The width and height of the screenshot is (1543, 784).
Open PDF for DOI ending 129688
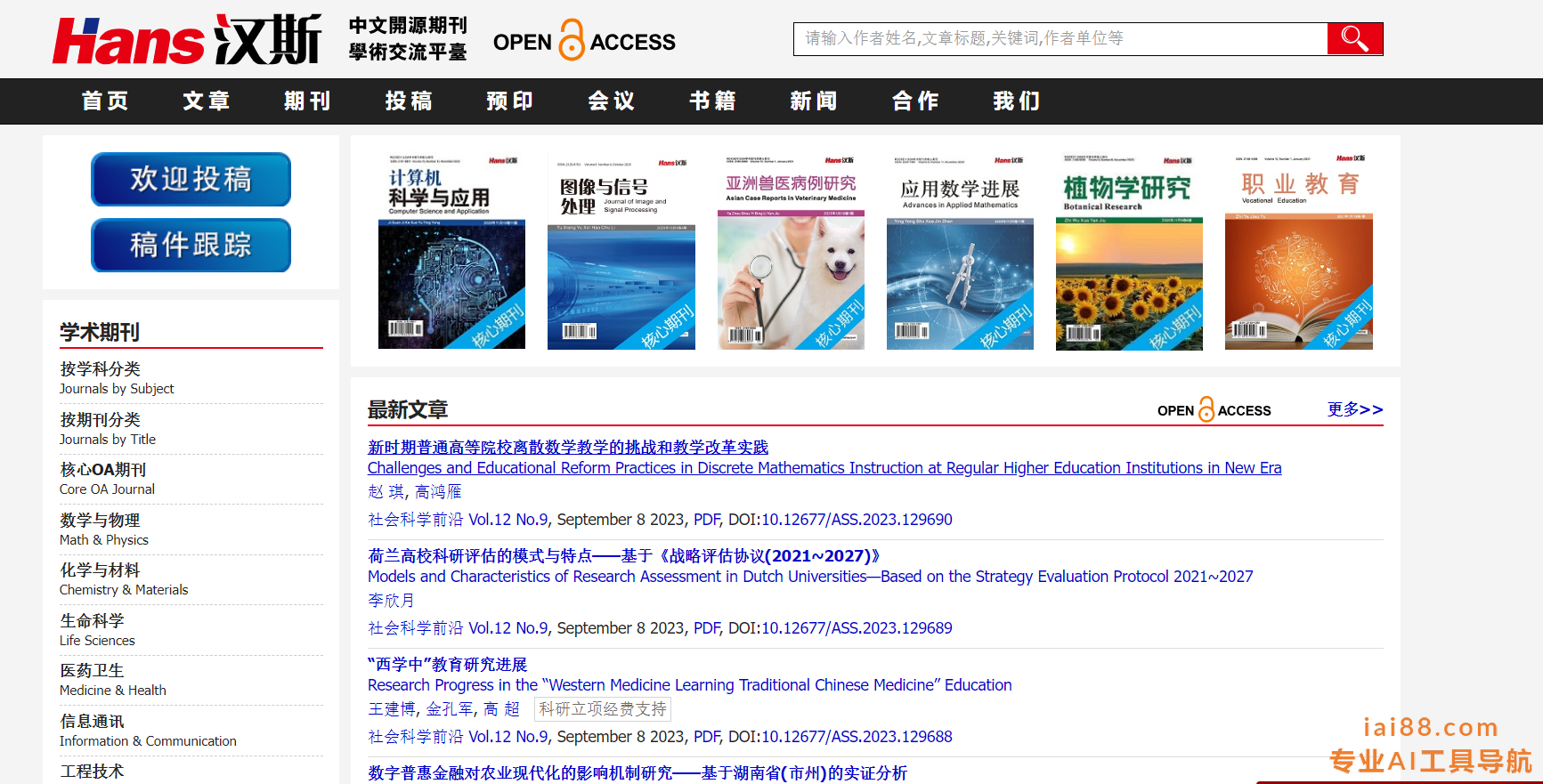coord(707,737)
